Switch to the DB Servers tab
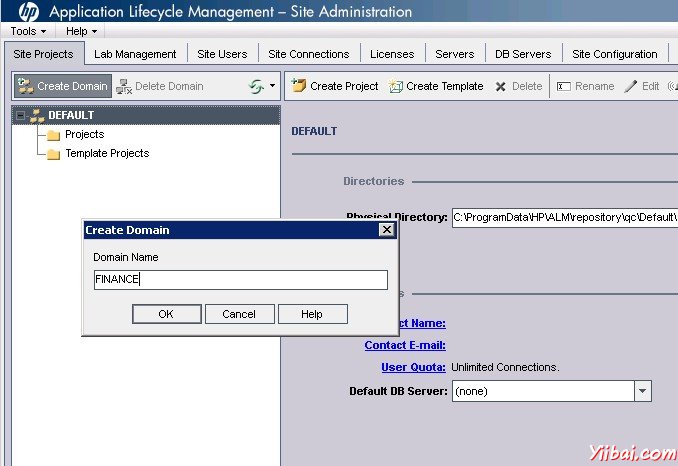The height and width of the screenshot is (466, 678). pos(523,54)
